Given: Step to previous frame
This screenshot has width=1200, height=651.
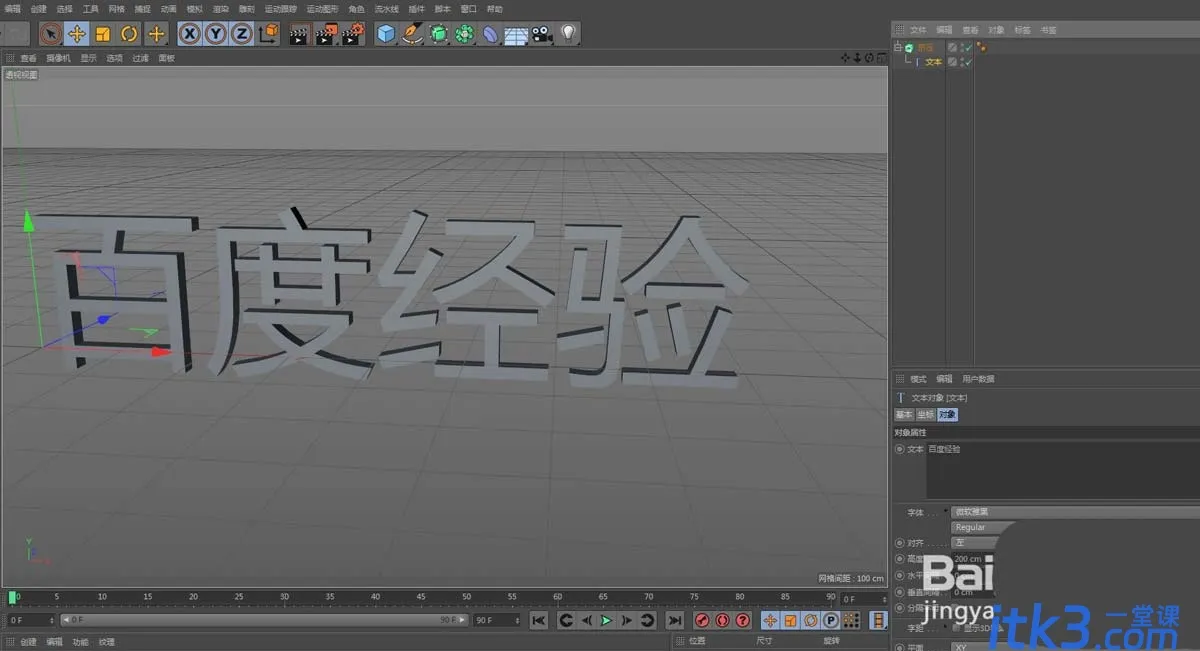Looking at the screenshot, I should [586, 620].
